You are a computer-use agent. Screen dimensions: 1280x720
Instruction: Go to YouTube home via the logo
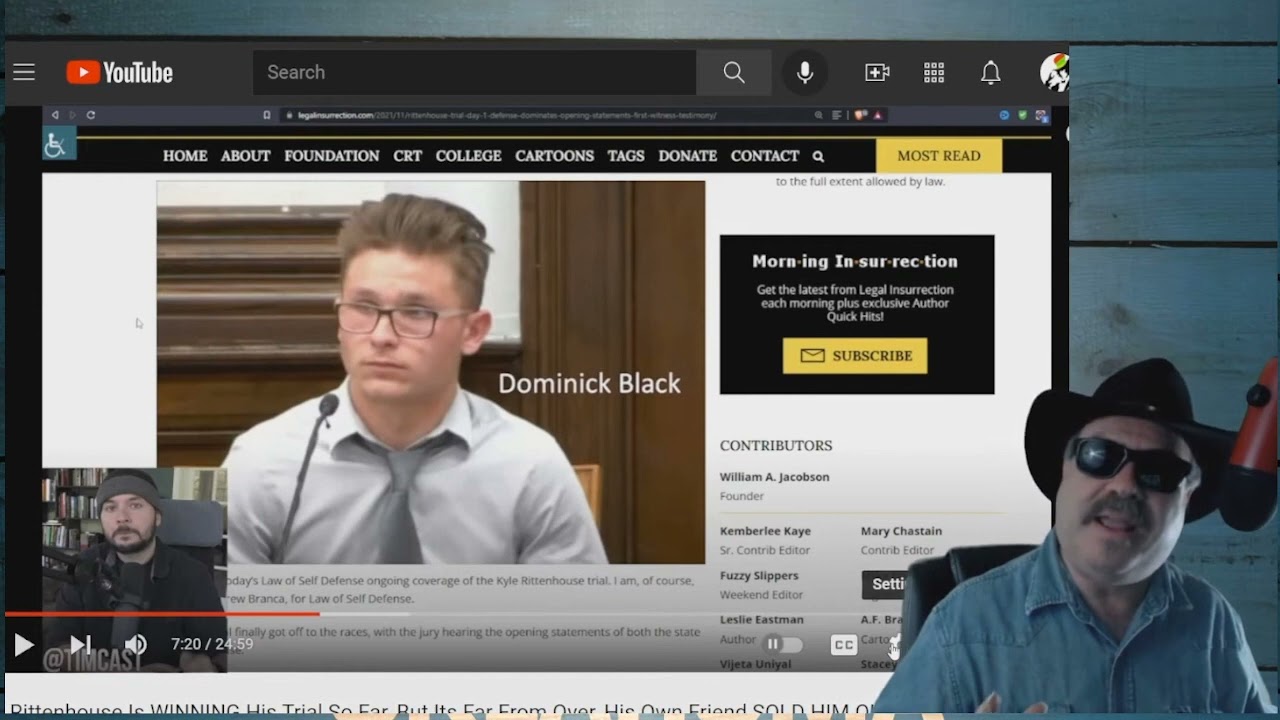tap(119, 72)
